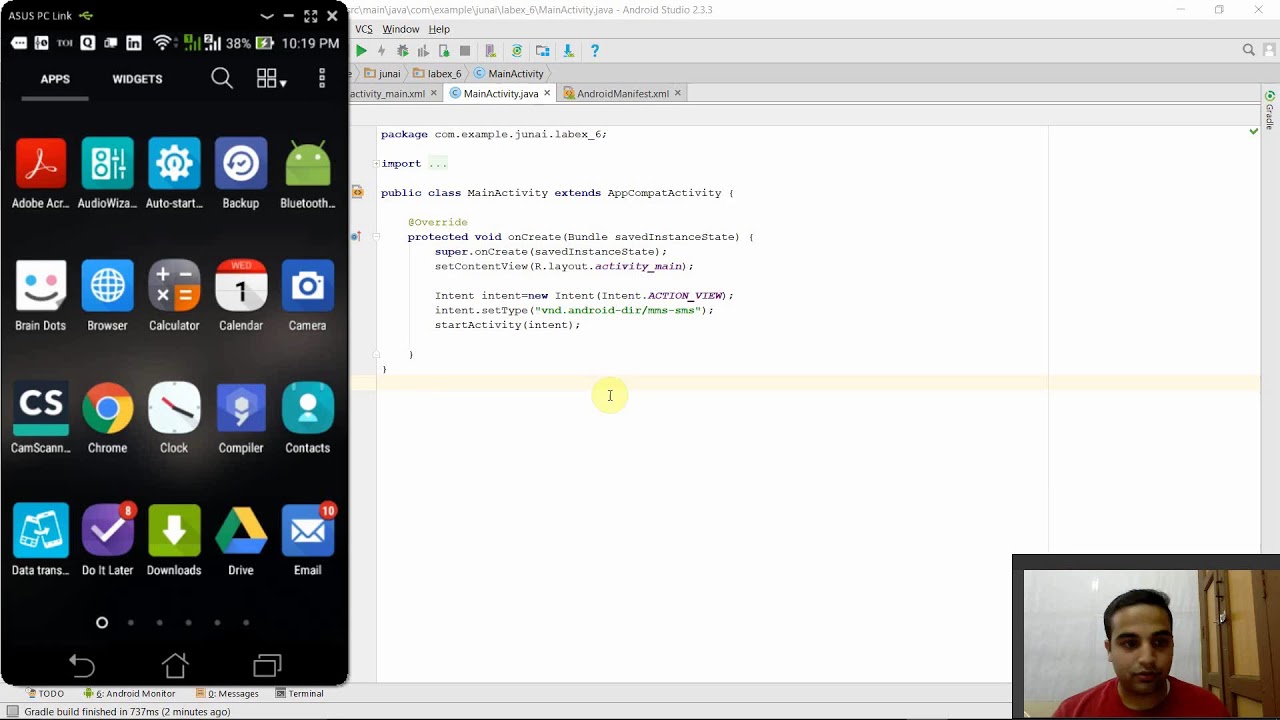The height and width of the screenshot is (720, 1280).
Task: Tap the phone Back navigation button
Action: point(82,666)
